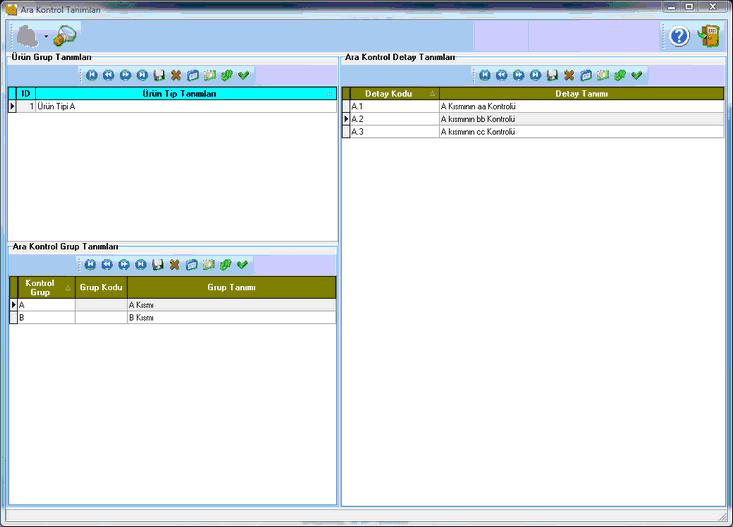Click the empty Grup Kodu cell in row A
733x527 pixels.
point(101,305)
